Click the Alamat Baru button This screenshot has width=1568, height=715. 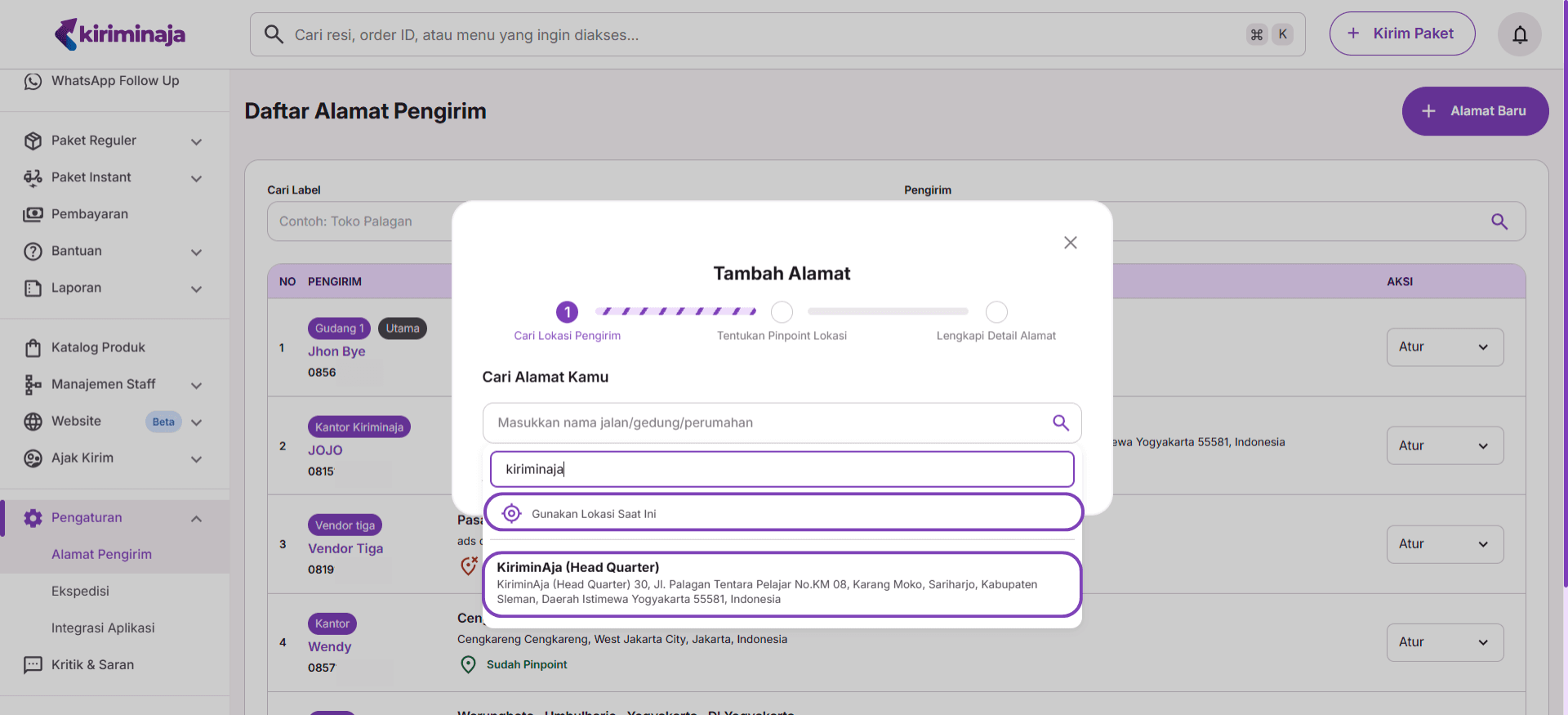(1474, 111)
